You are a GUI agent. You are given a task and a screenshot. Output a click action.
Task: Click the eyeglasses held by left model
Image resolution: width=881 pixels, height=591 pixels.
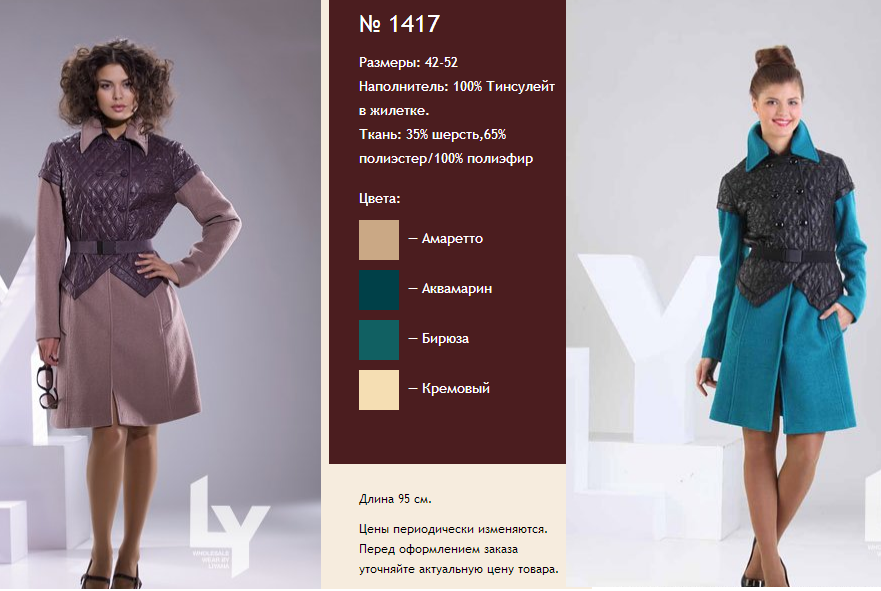[x=47, y=387]
